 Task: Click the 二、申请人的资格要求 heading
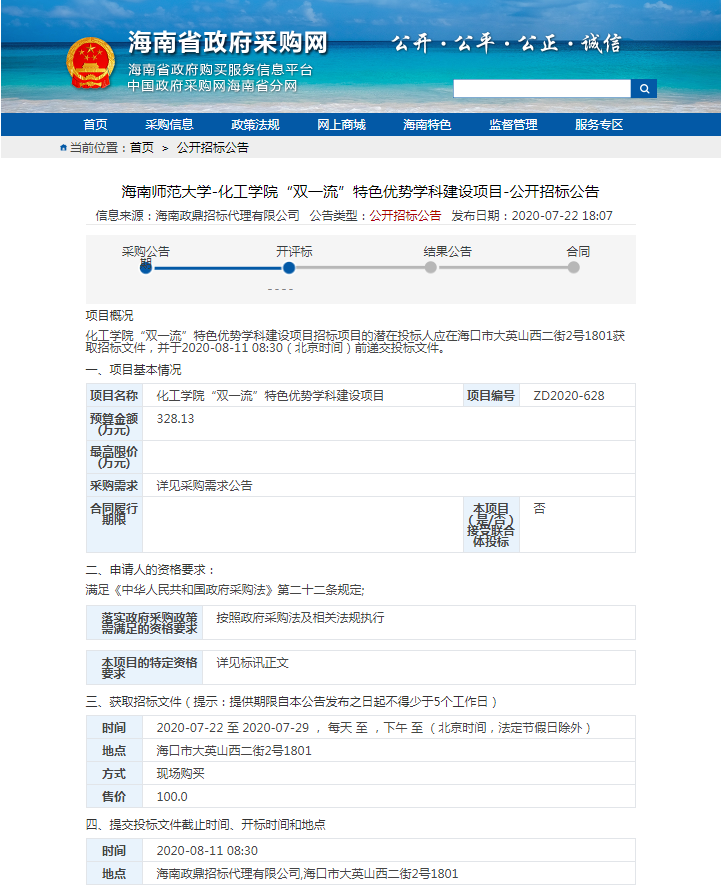pos(150,570)
